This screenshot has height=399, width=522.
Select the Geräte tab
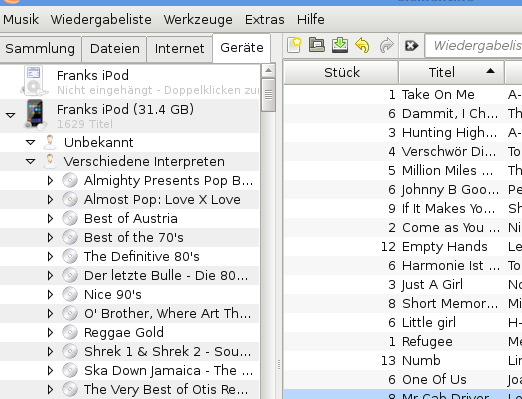pyautogui.click(x=242, y=48)
